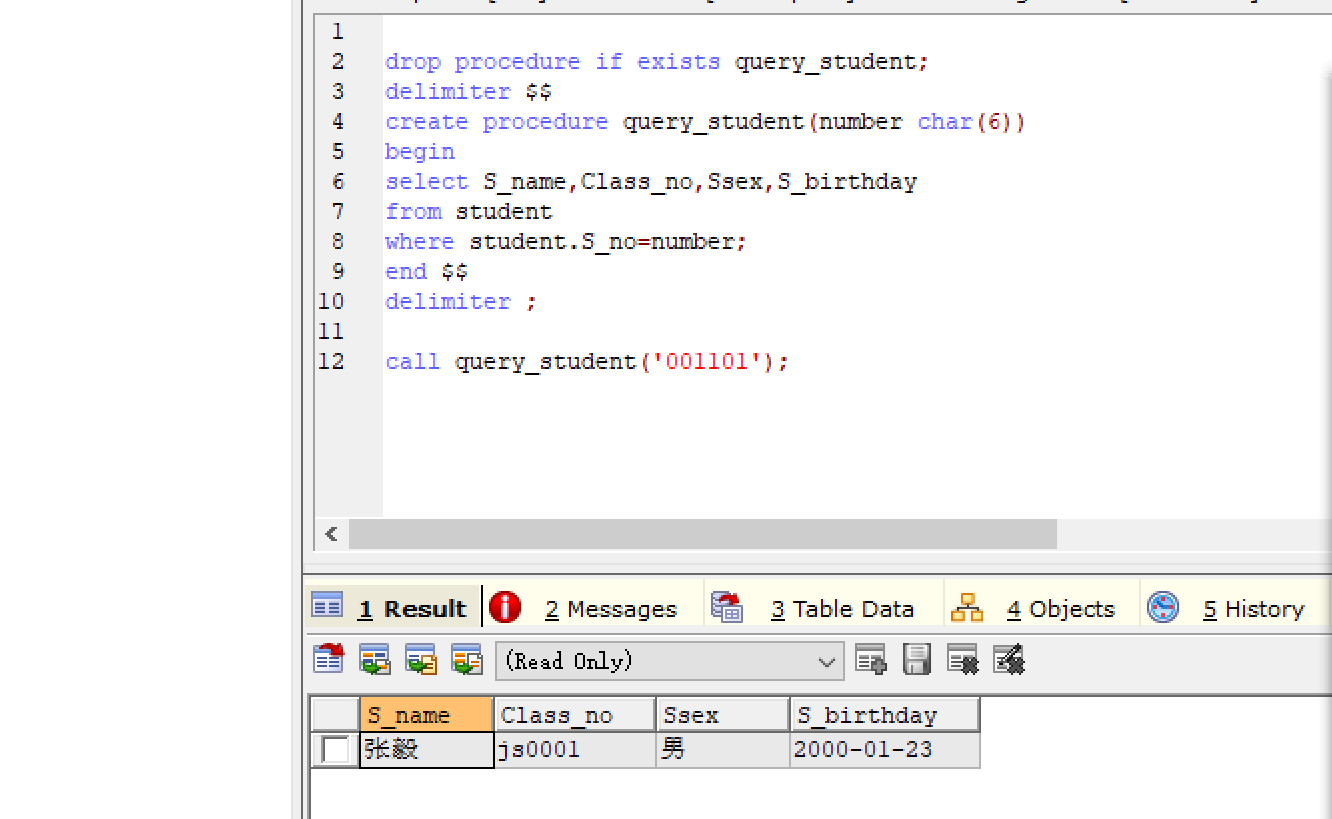Select the js0001 cell
Screen dimensions: 1332x819
[575, 749]
